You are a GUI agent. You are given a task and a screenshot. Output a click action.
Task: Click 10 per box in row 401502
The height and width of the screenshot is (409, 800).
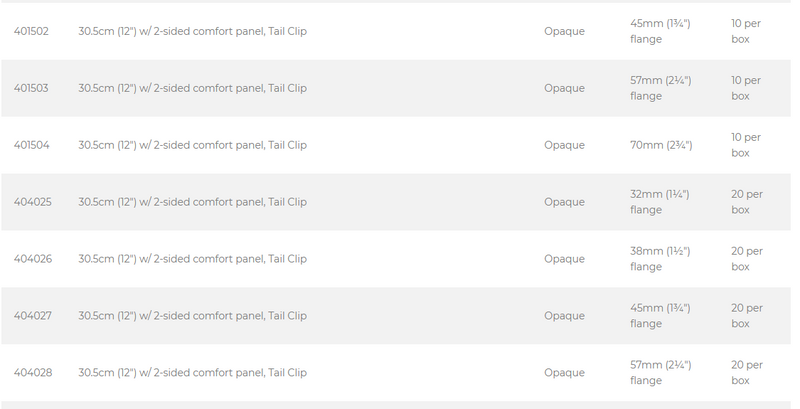pos(746,31)
